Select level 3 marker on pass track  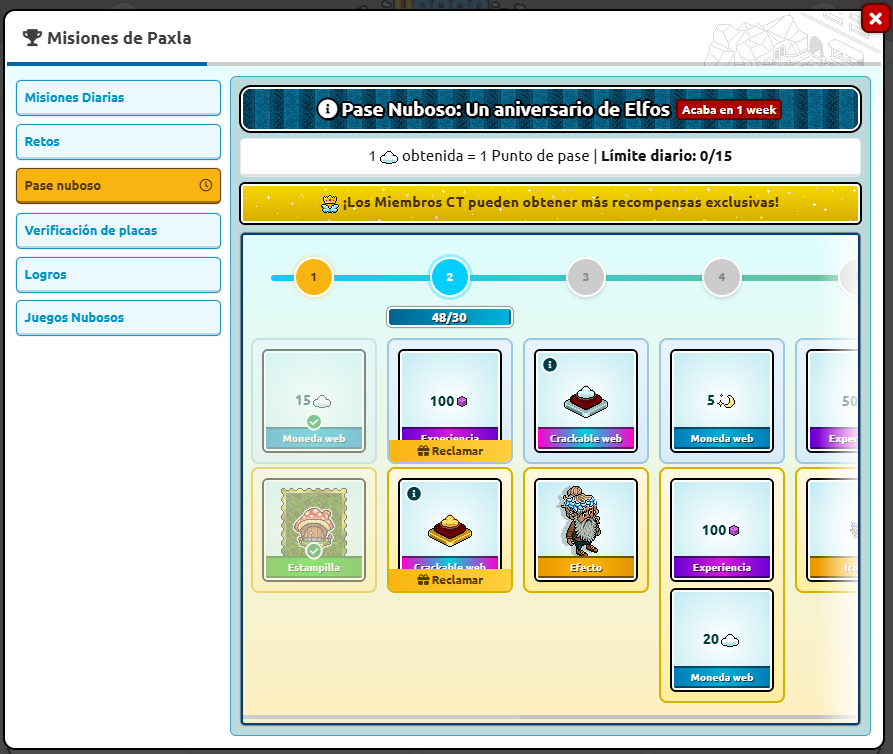[585, 277]
